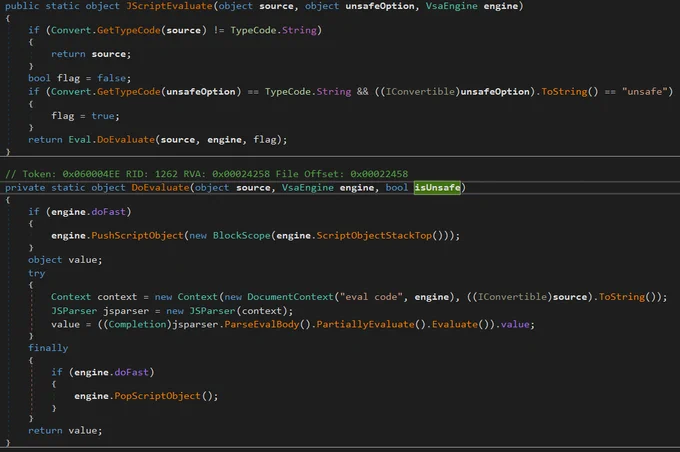Screen dimensions: 680x452
Task: Click the highlighted isUnsafe parameter
Action: point(437,188)
